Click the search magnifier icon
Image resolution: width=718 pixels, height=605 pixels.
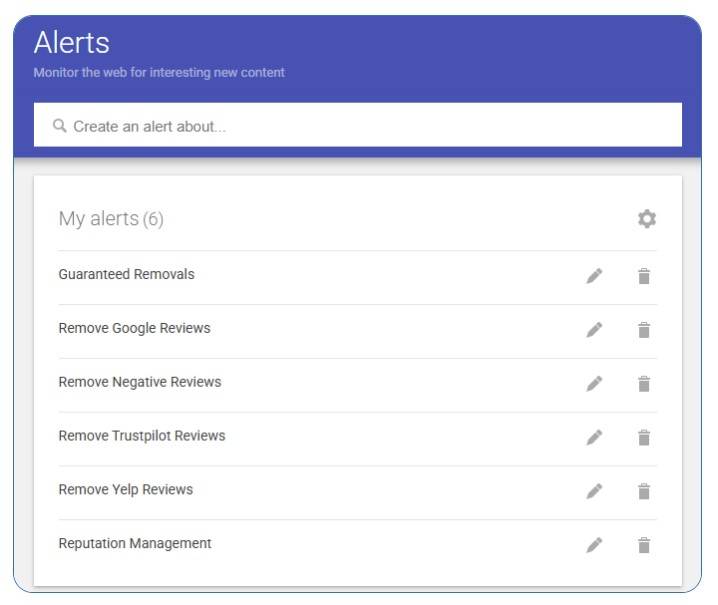tap(60, 125)
